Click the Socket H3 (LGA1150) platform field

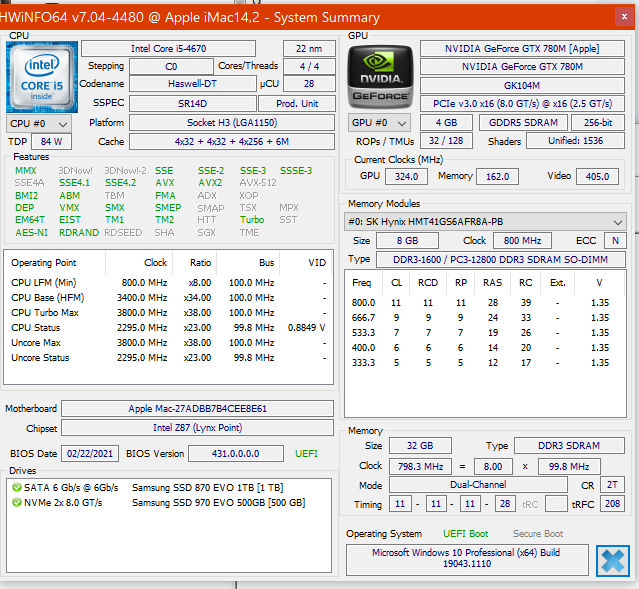coord(232,123)
